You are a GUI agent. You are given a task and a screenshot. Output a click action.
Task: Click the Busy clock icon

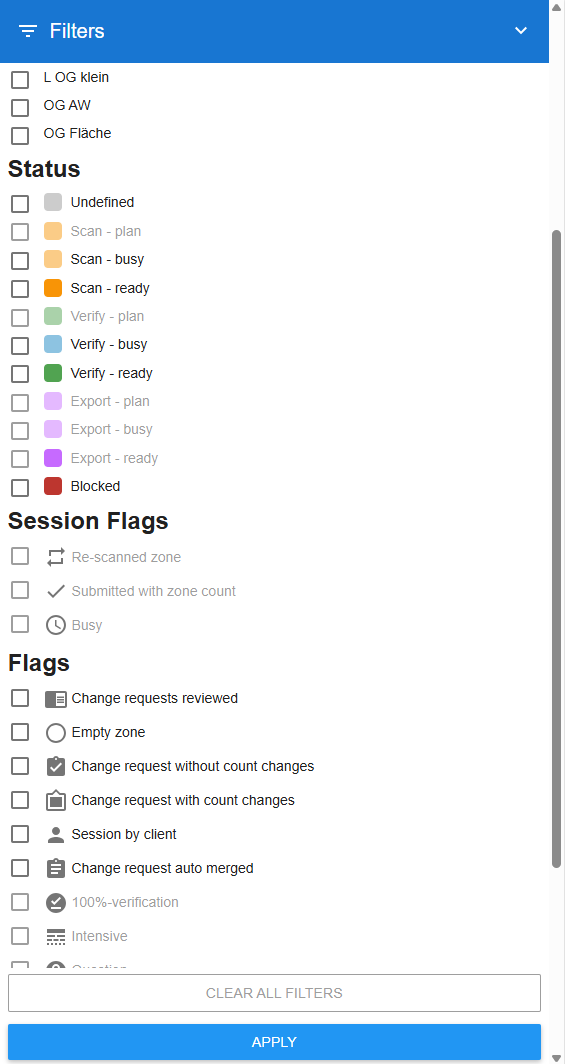[x=56, y=625]
